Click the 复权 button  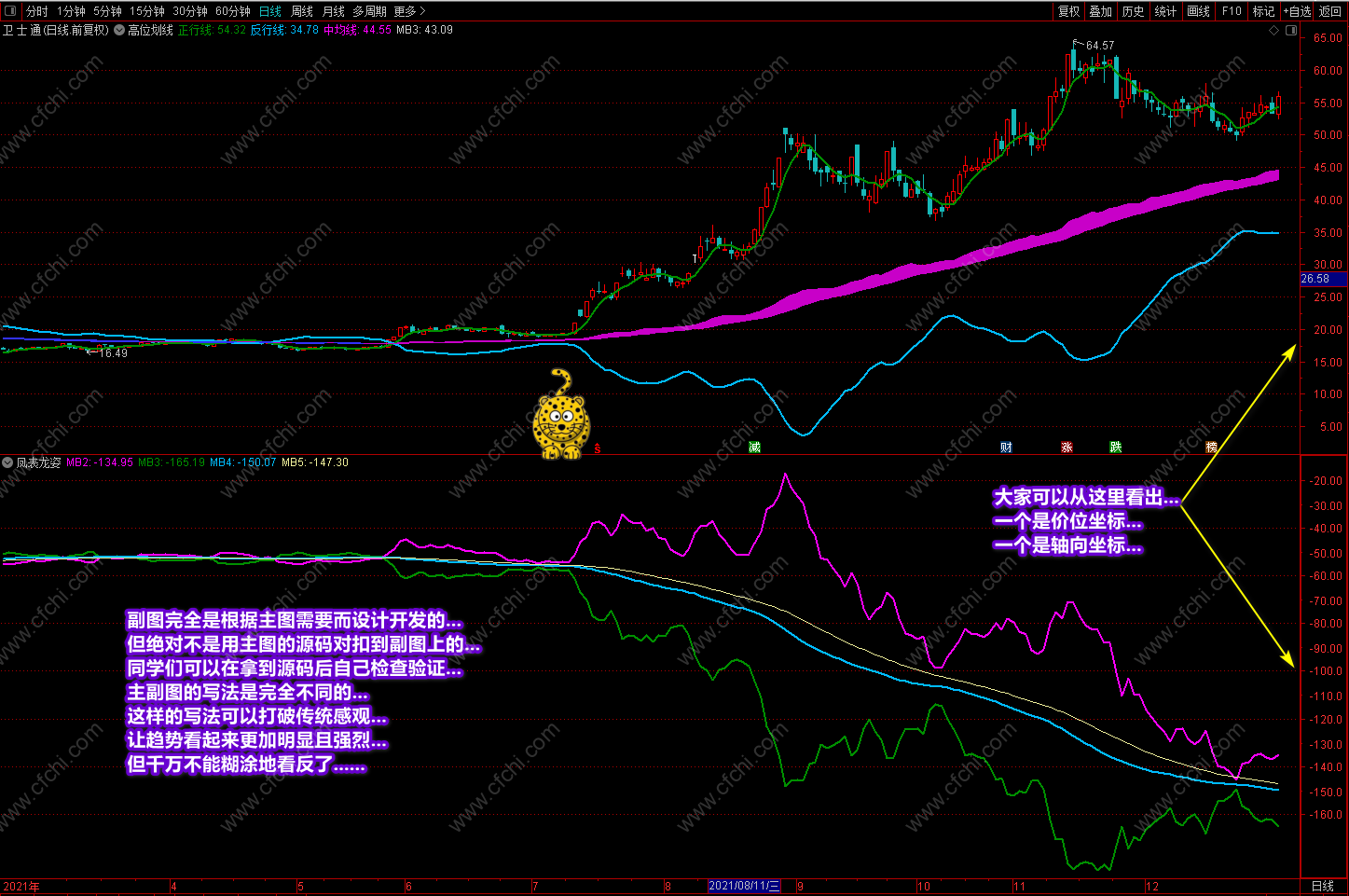tap(1069, 11)
